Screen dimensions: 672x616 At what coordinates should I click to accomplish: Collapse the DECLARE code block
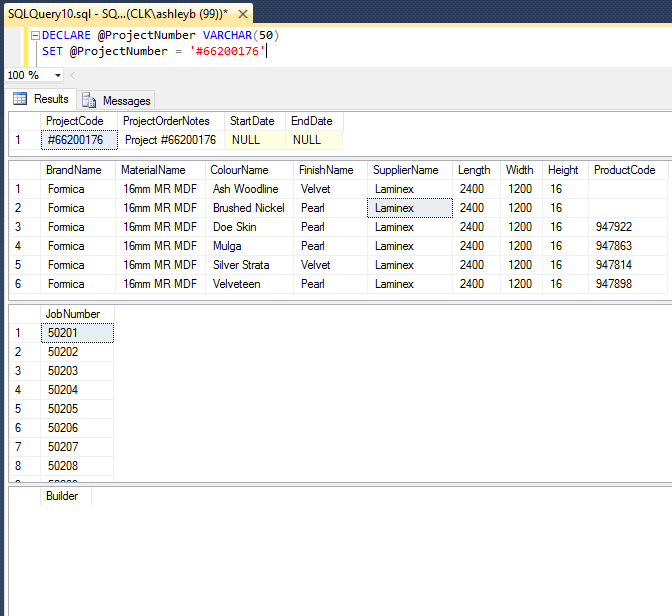point(36,35)
